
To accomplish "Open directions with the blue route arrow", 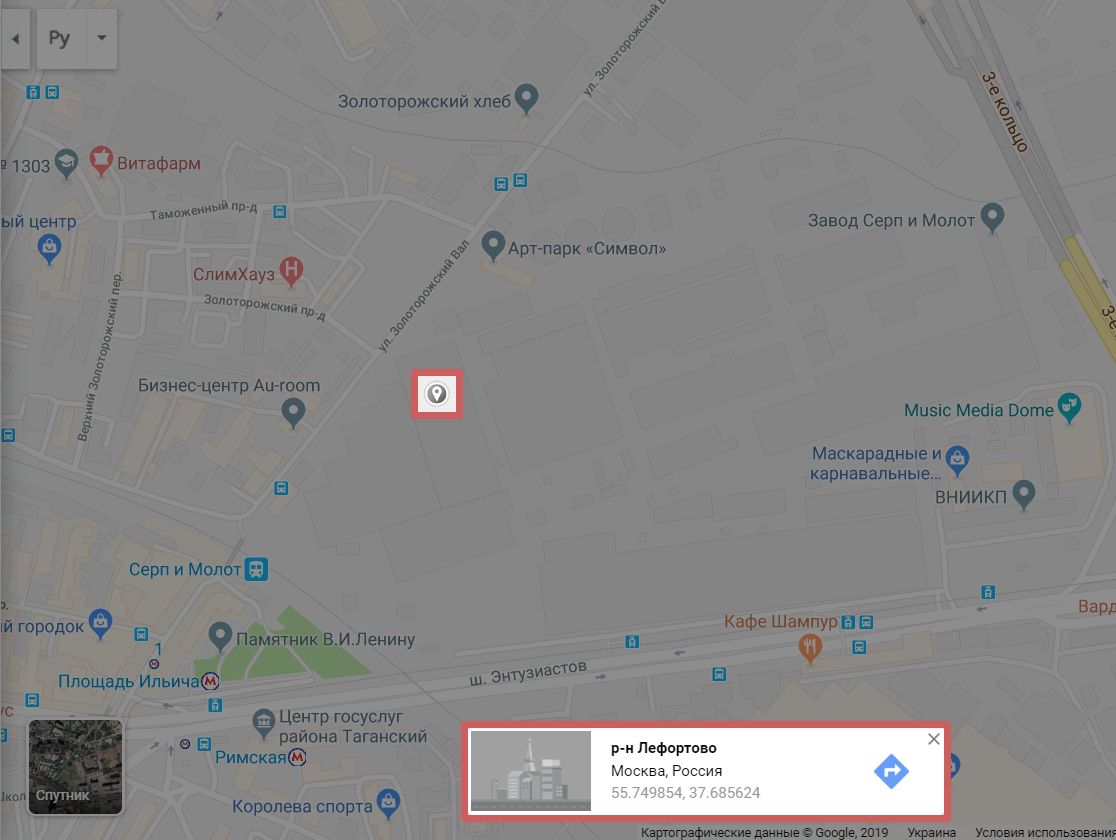I will coord(891,771).
